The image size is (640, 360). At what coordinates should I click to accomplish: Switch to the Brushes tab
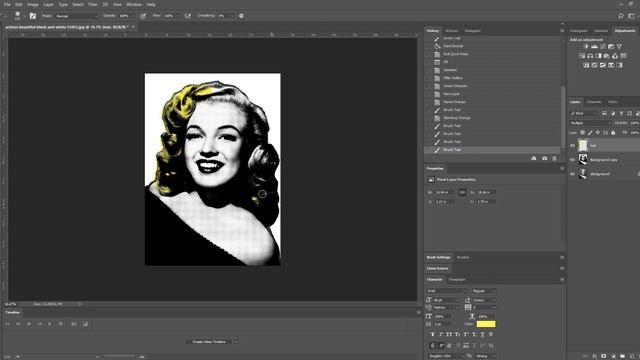[463, 257]
